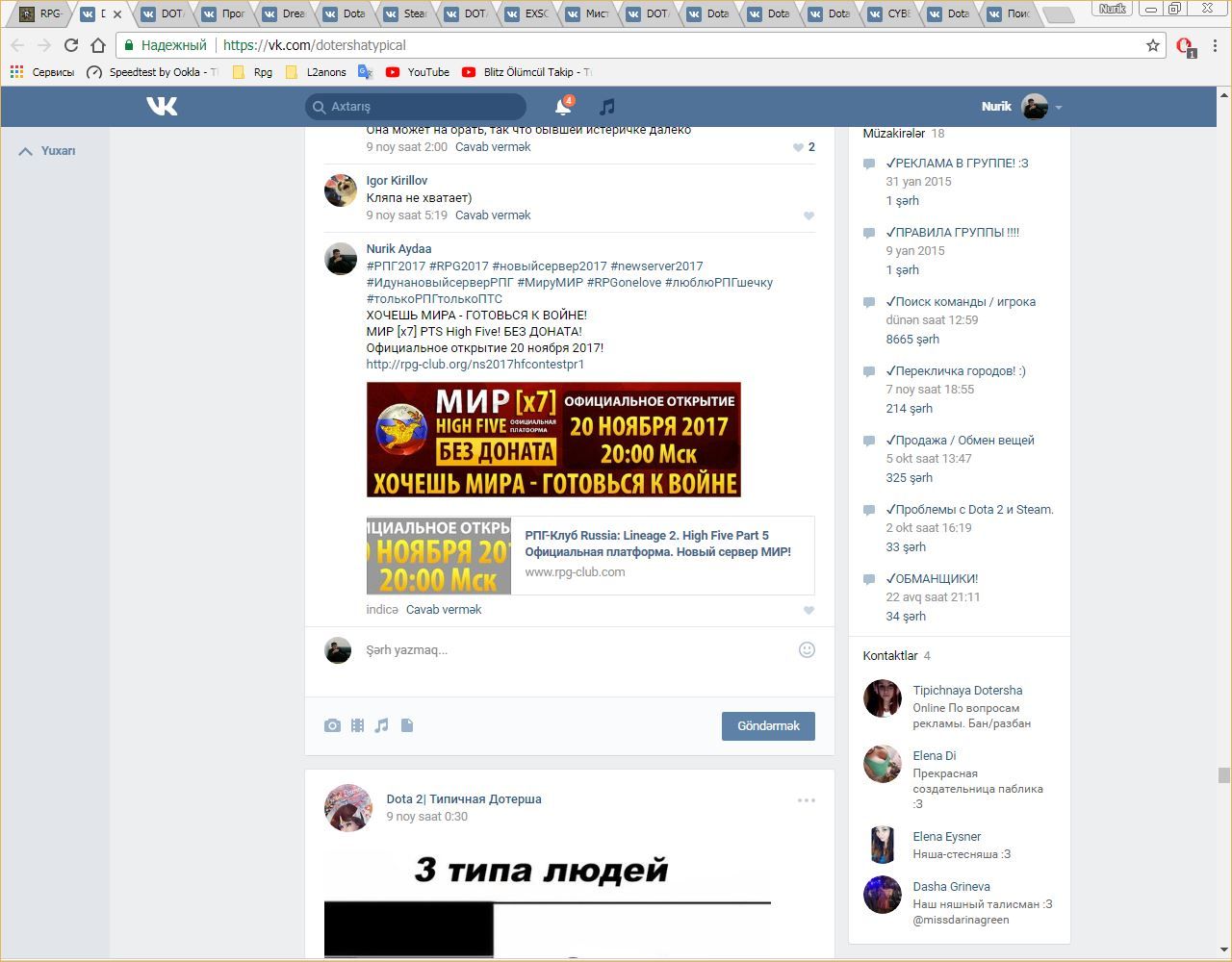
Task: Open Igor Kirillov's avatar
Action: pos(341,190)
